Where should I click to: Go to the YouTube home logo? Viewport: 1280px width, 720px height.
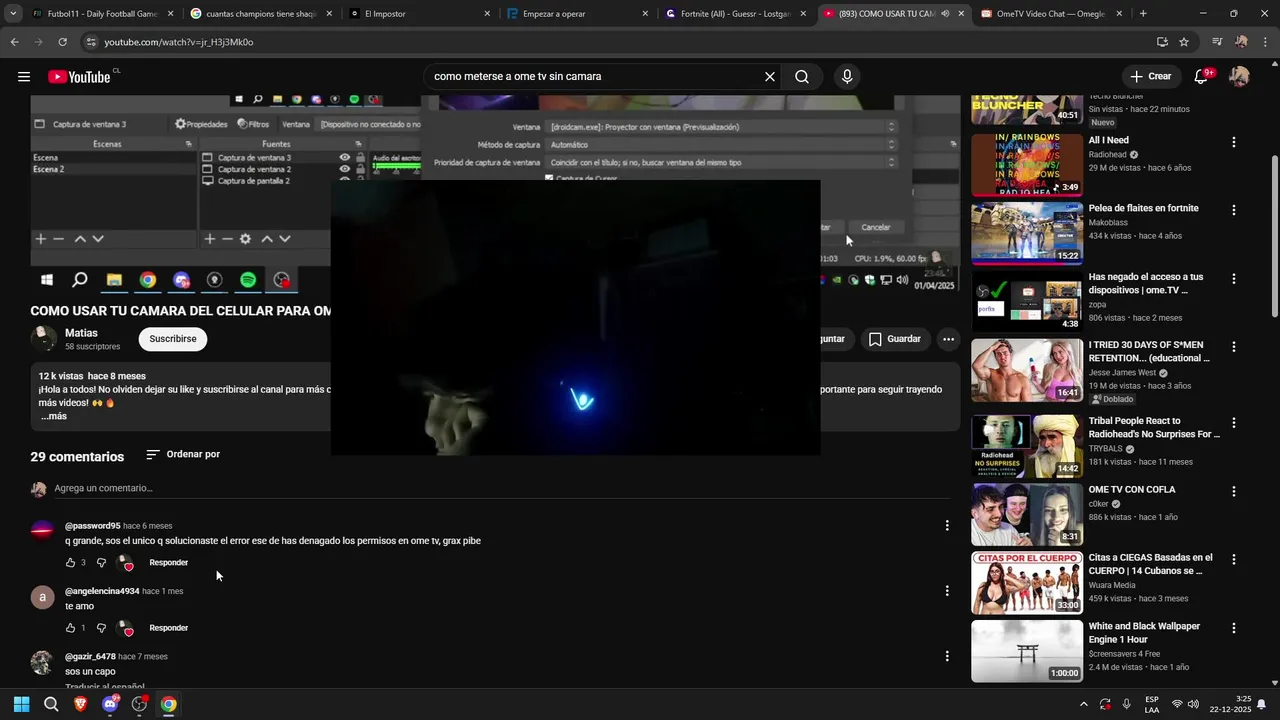tap(80, 77)
